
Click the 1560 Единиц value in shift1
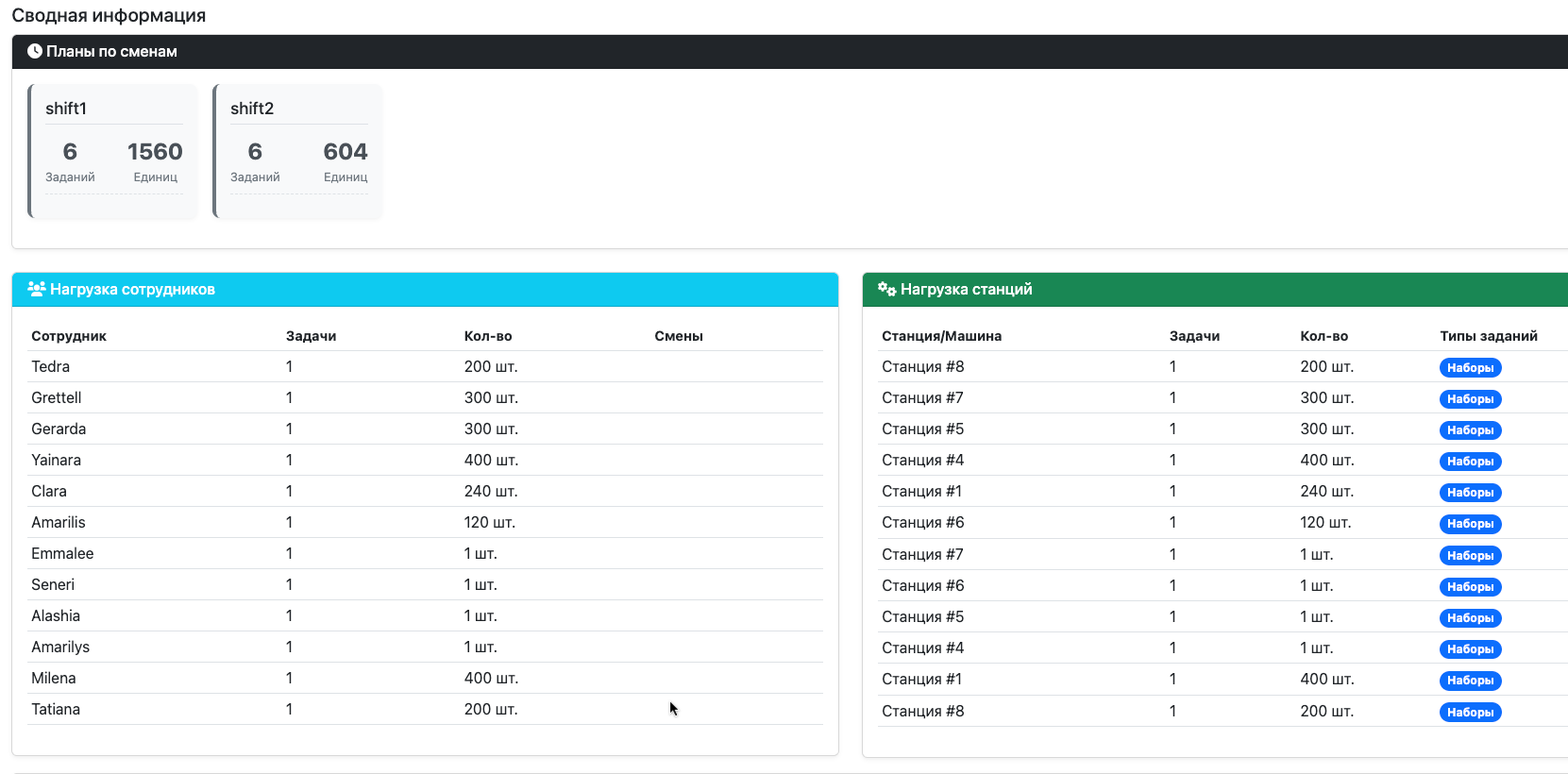click(x=155, y=152)
